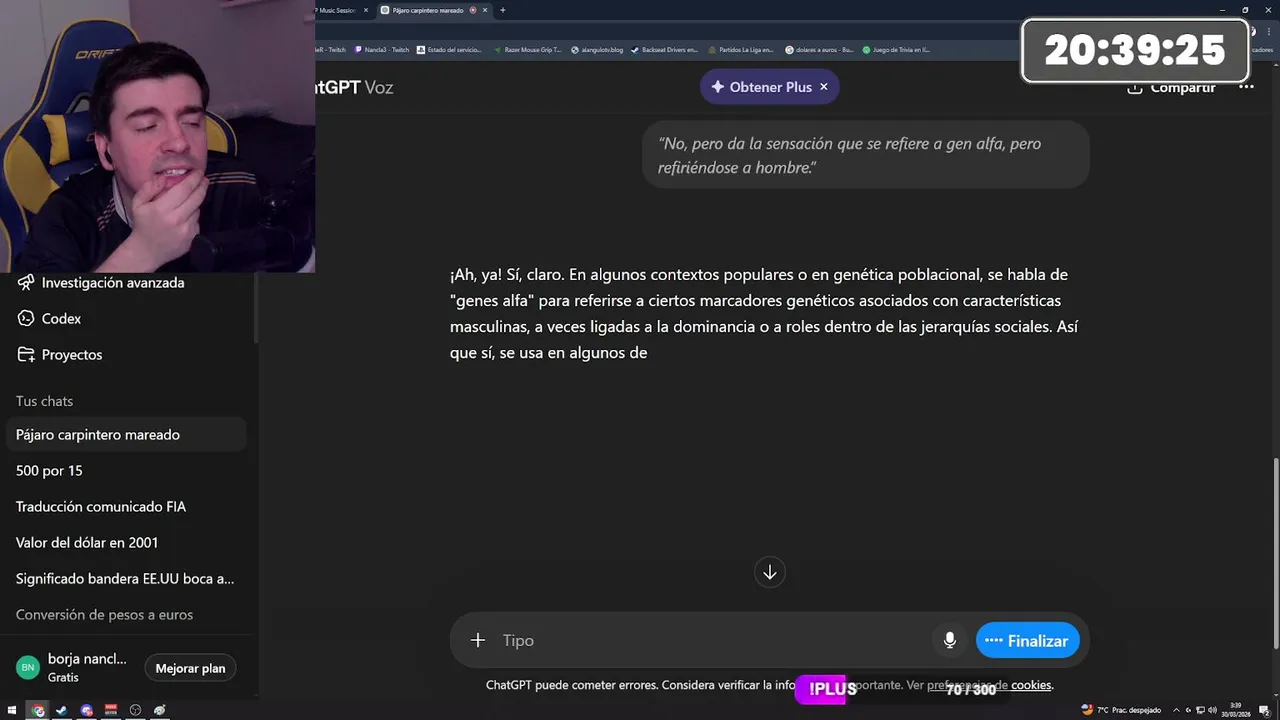The height and width of the screenshot is (720, 1280).
Task: Open the Nancla3 - Twitch bookmark
Action: tap(381, 49)
